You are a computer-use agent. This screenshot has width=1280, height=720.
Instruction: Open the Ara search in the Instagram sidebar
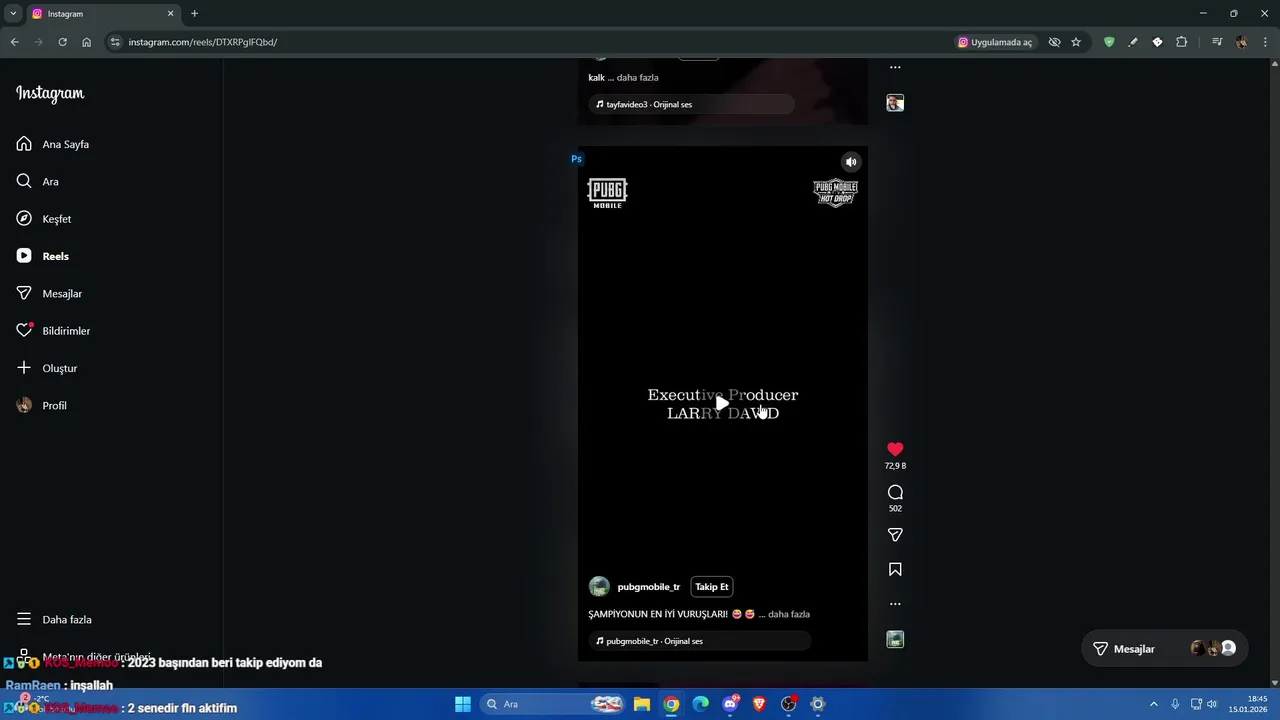pyautogui.click(x=40, y=181)
